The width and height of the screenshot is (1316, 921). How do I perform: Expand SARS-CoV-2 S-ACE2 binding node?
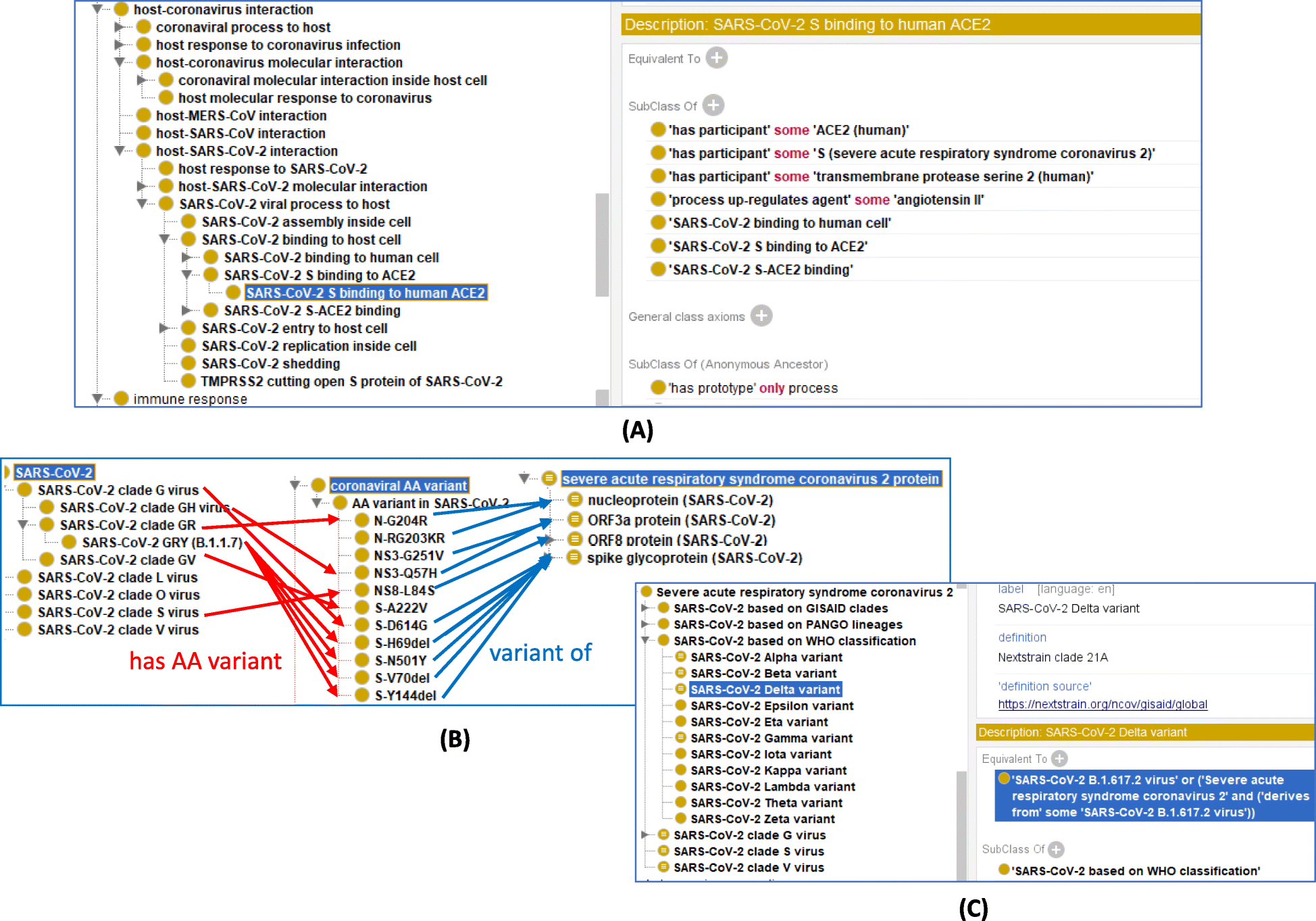coord(186,310)
